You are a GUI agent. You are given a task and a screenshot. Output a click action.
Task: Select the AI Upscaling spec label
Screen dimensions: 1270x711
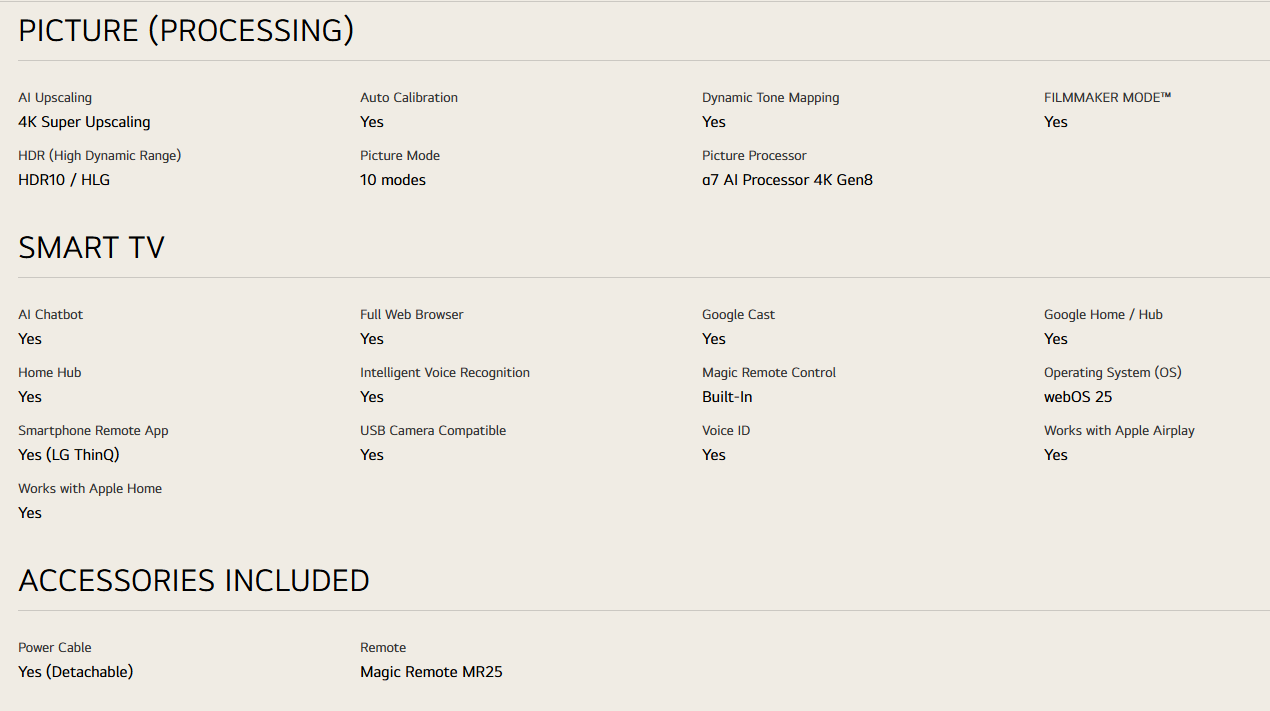(55, 98)
